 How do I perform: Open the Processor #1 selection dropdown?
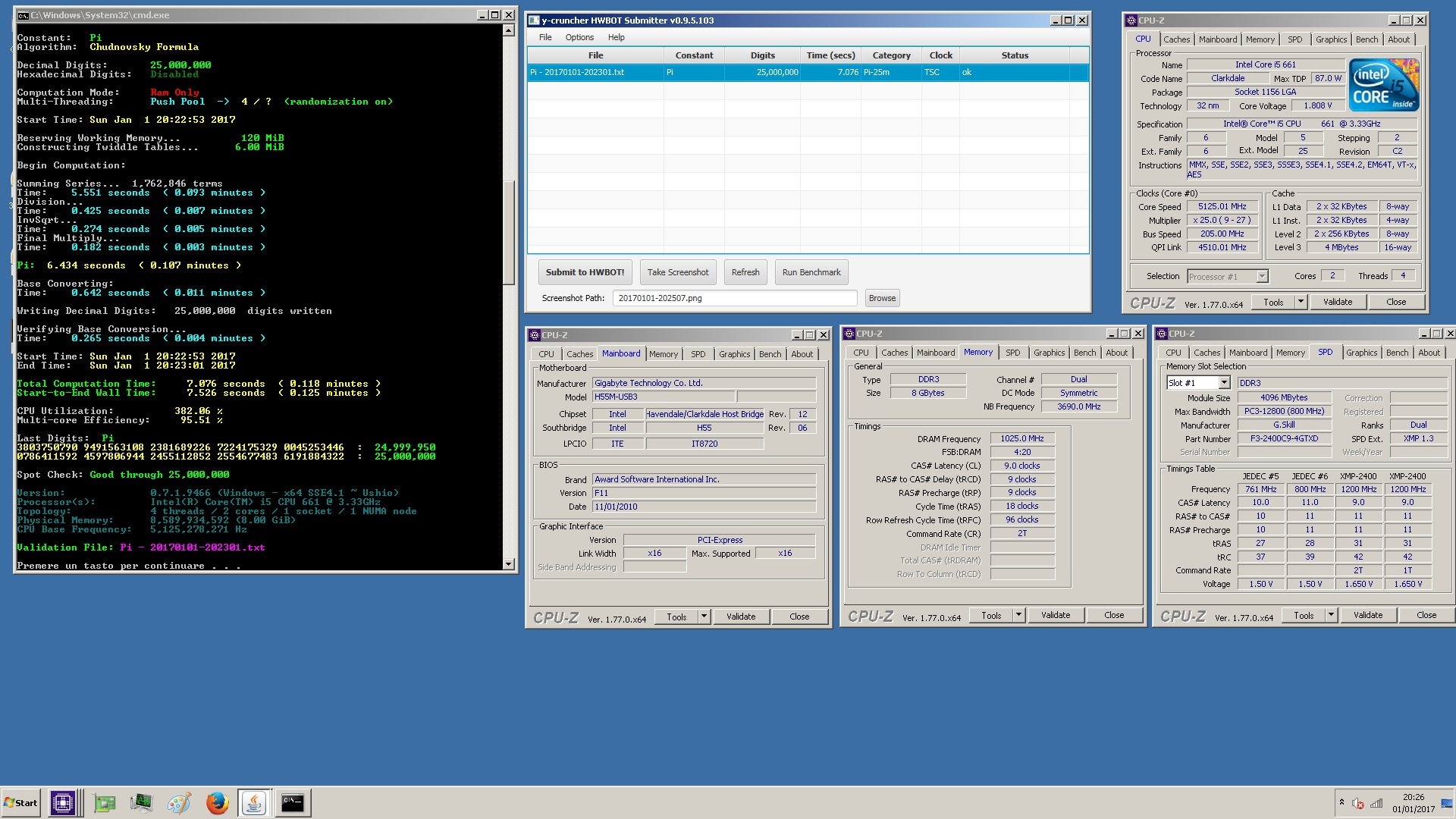point(1228,277)
